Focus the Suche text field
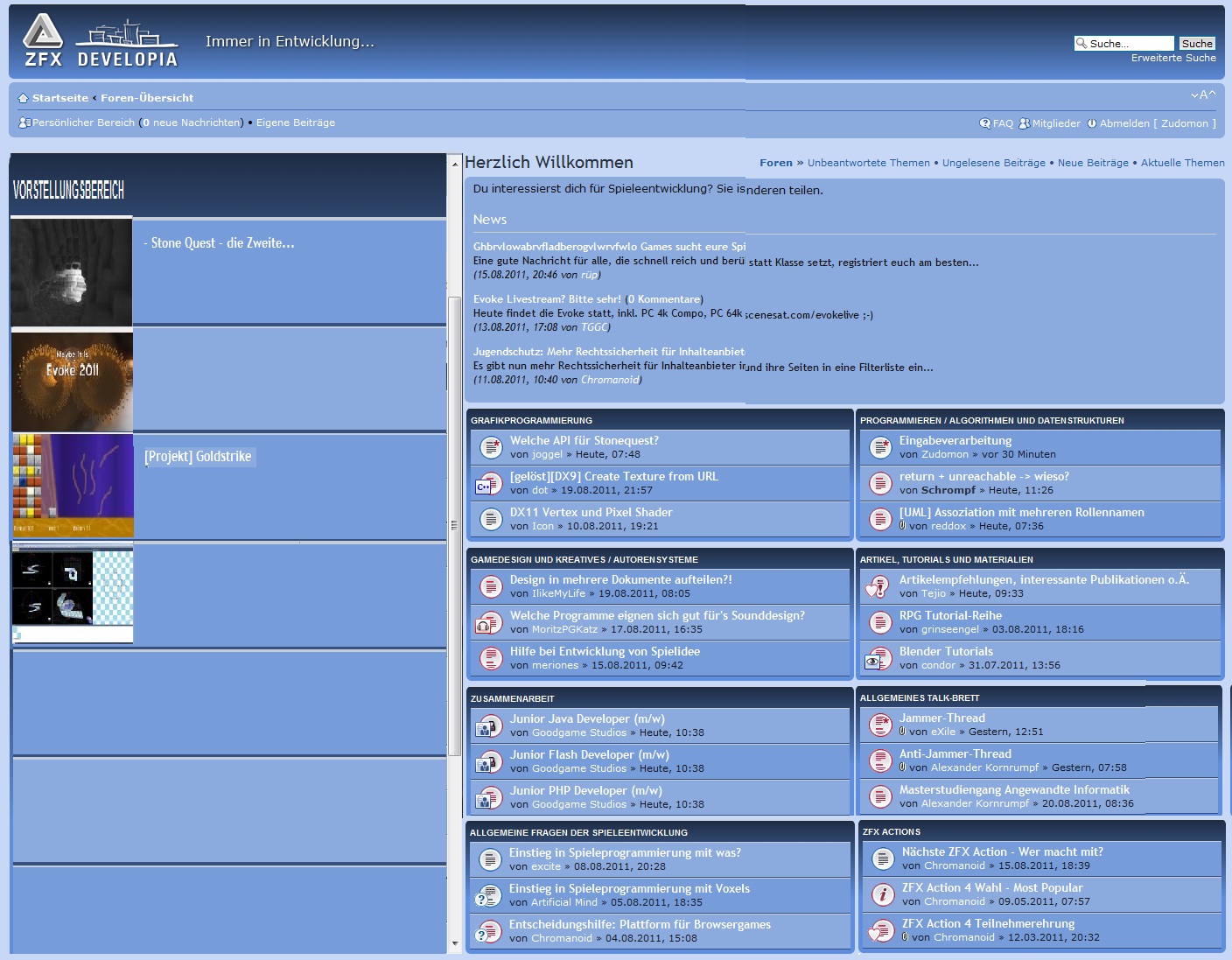1232x960 pixels. pos(1130,44)
